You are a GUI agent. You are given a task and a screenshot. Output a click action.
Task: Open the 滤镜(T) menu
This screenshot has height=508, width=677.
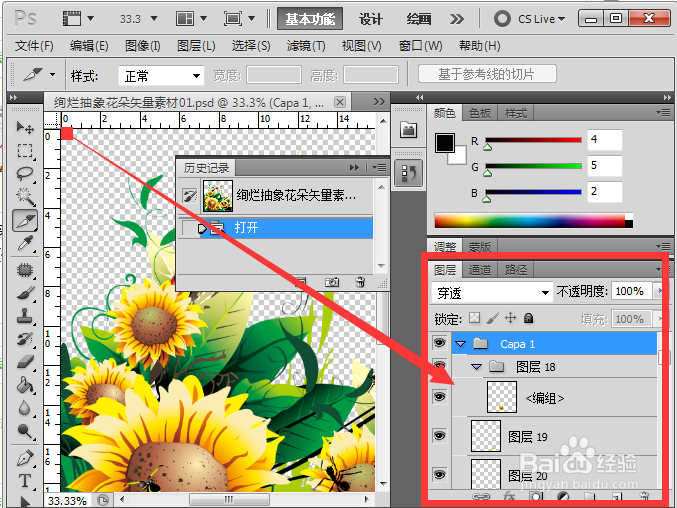pyautogui.click(x=306, y=46)
